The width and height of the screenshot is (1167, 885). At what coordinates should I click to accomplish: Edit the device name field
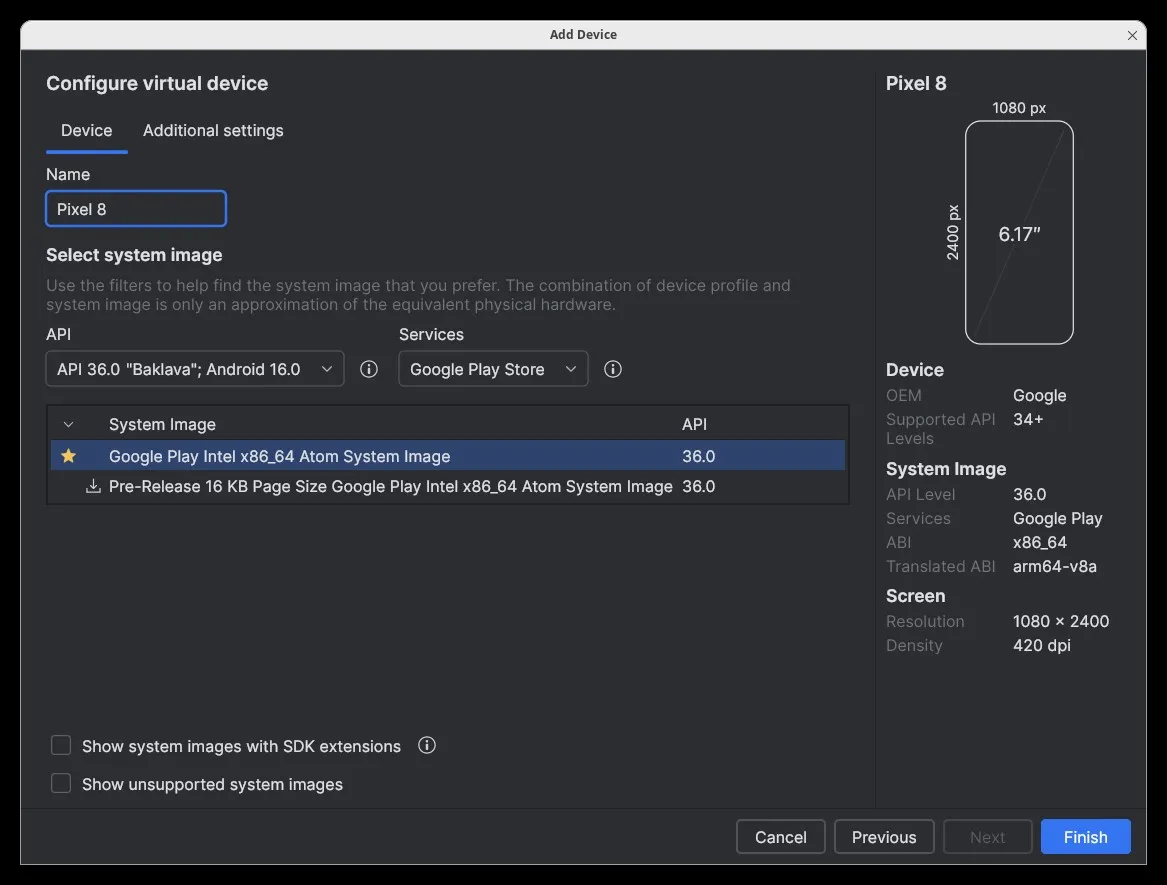tap(135, 209)
